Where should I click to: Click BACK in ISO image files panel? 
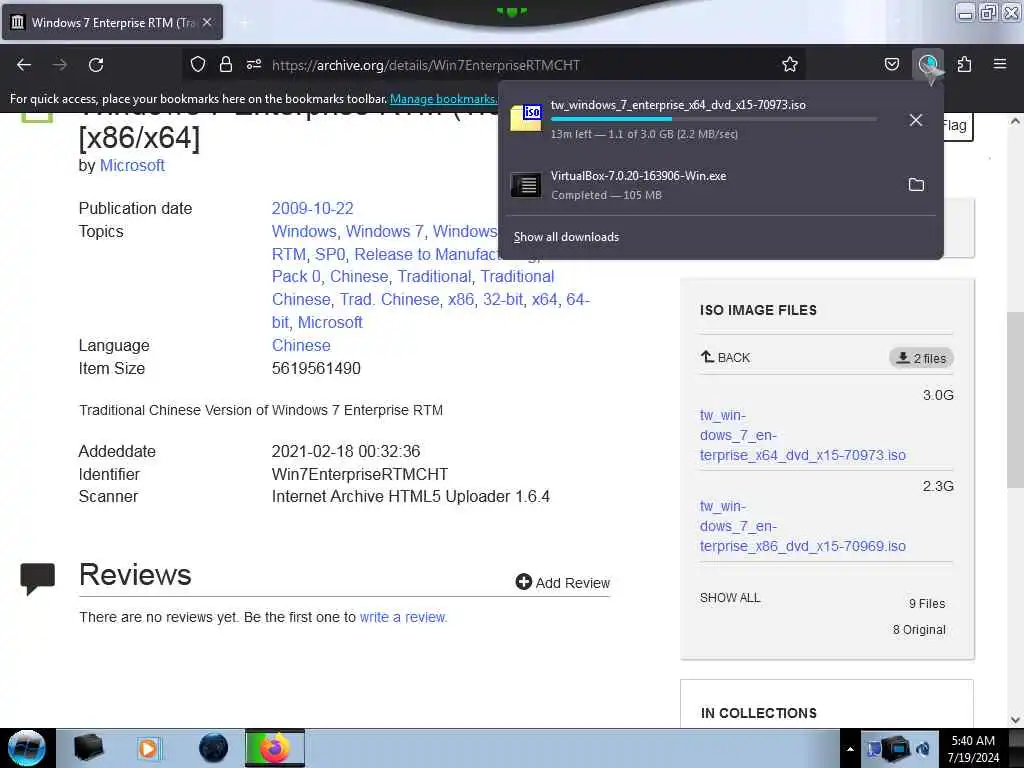[726, 357]
